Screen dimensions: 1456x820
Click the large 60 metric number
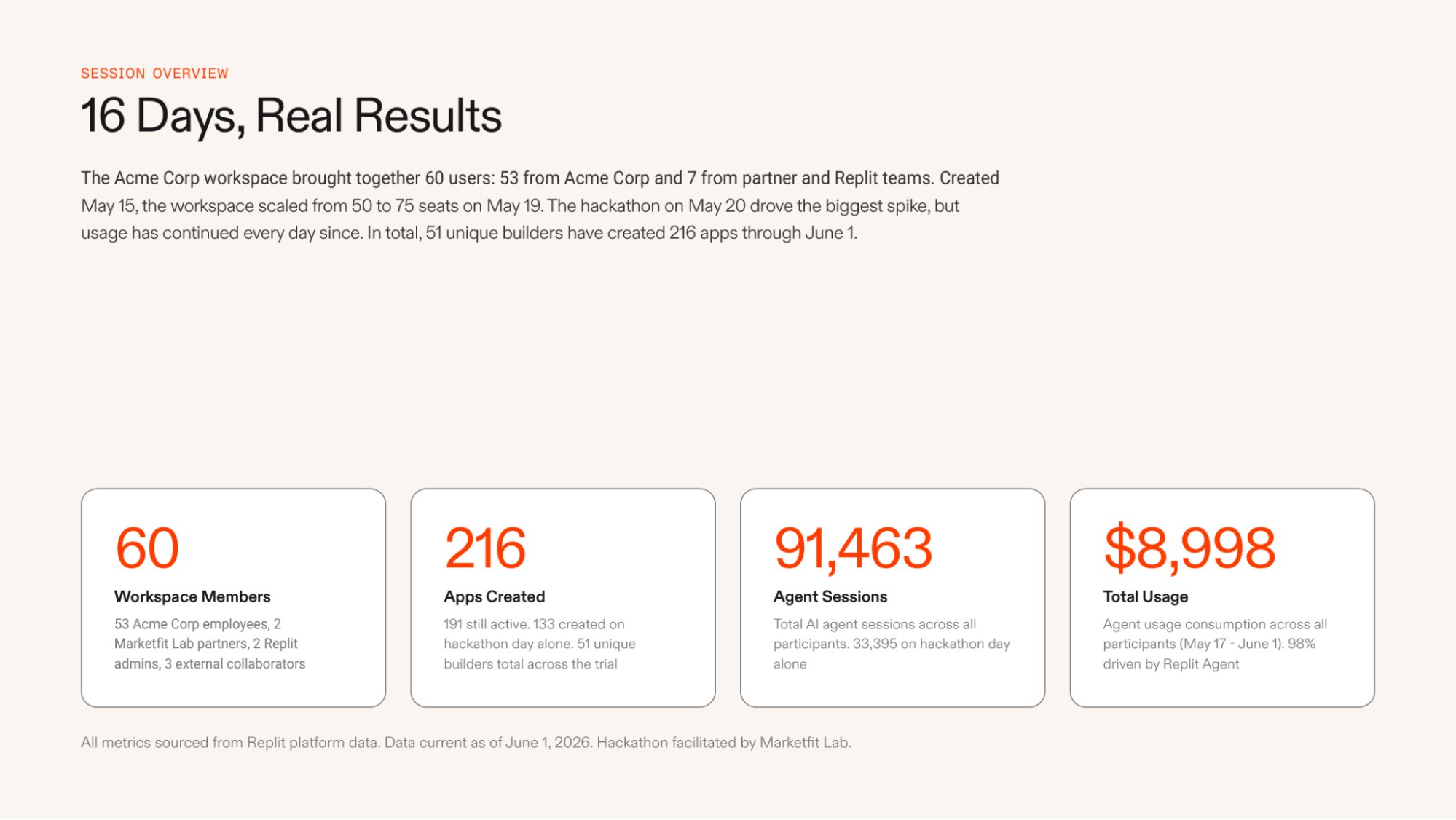tap(147, 548)
